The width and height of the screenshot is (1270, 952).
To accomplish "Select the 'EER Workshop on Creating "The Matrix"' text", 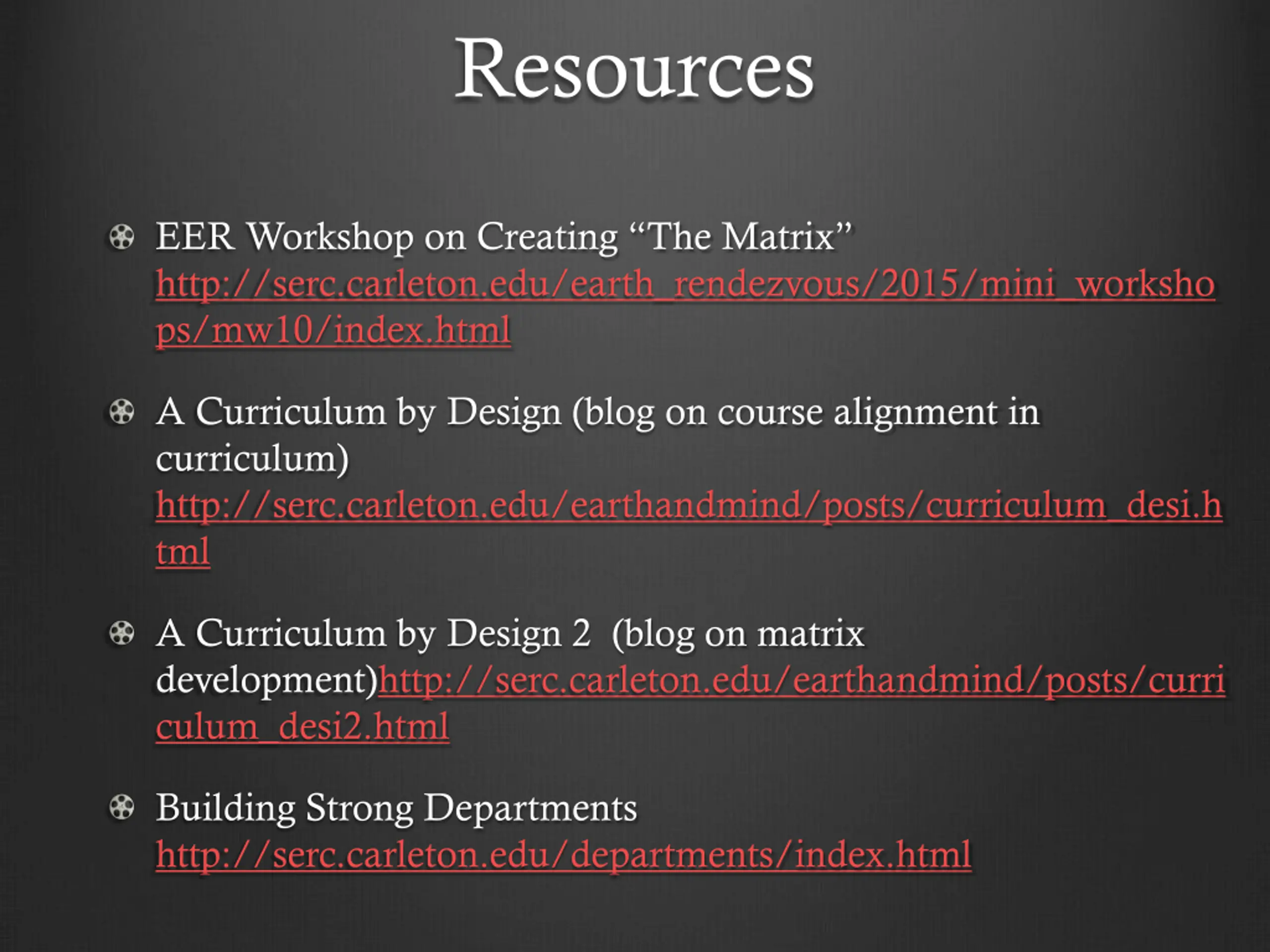I will point(504,237).
